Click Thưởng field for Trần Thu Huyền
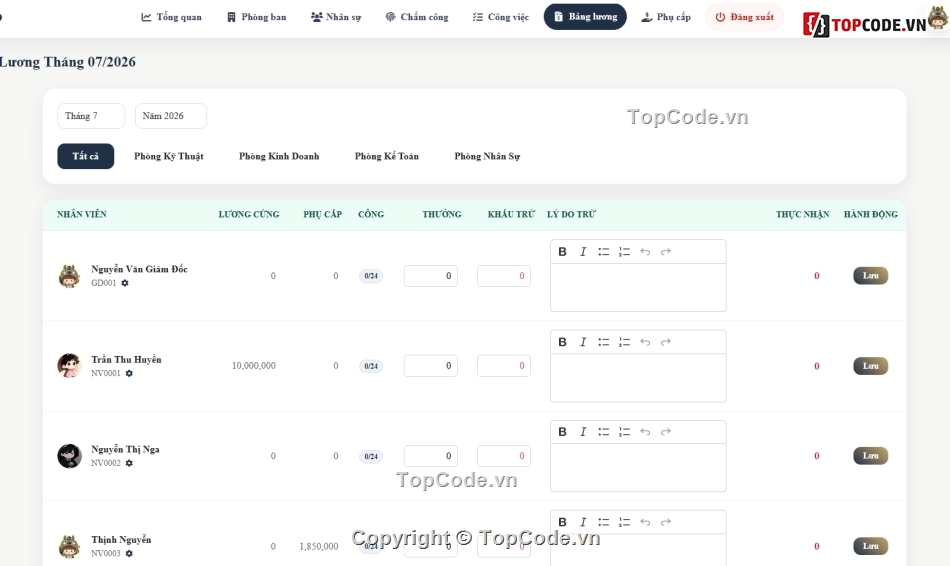Image resolution: width=950 pixels, height=566 pixels. tap(431, 366)
